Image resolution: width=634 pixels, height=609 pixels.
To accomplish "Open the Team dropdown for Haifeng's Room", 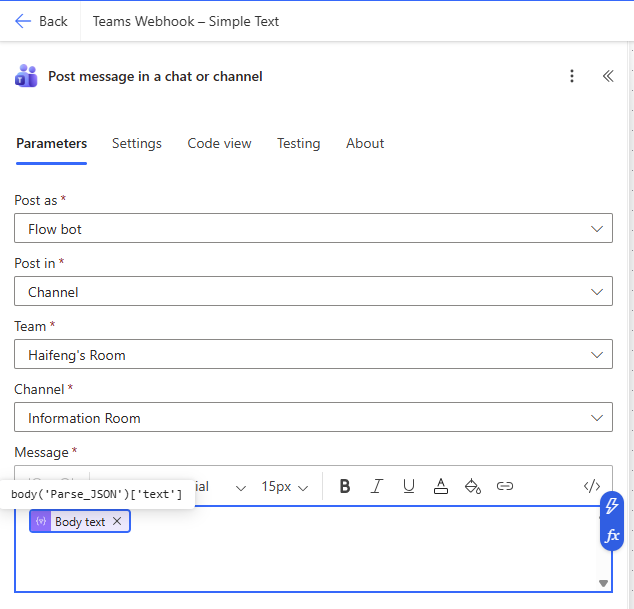I will [313, 355].
